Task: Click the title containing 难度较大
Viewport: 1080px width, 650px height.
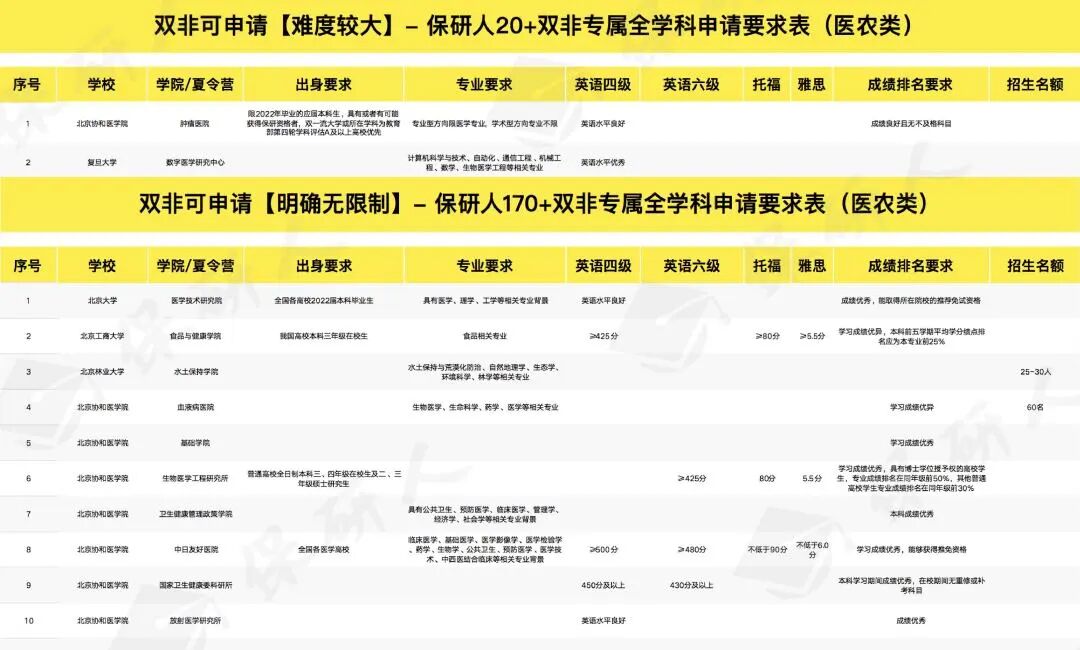Action: tap(533, 25)
